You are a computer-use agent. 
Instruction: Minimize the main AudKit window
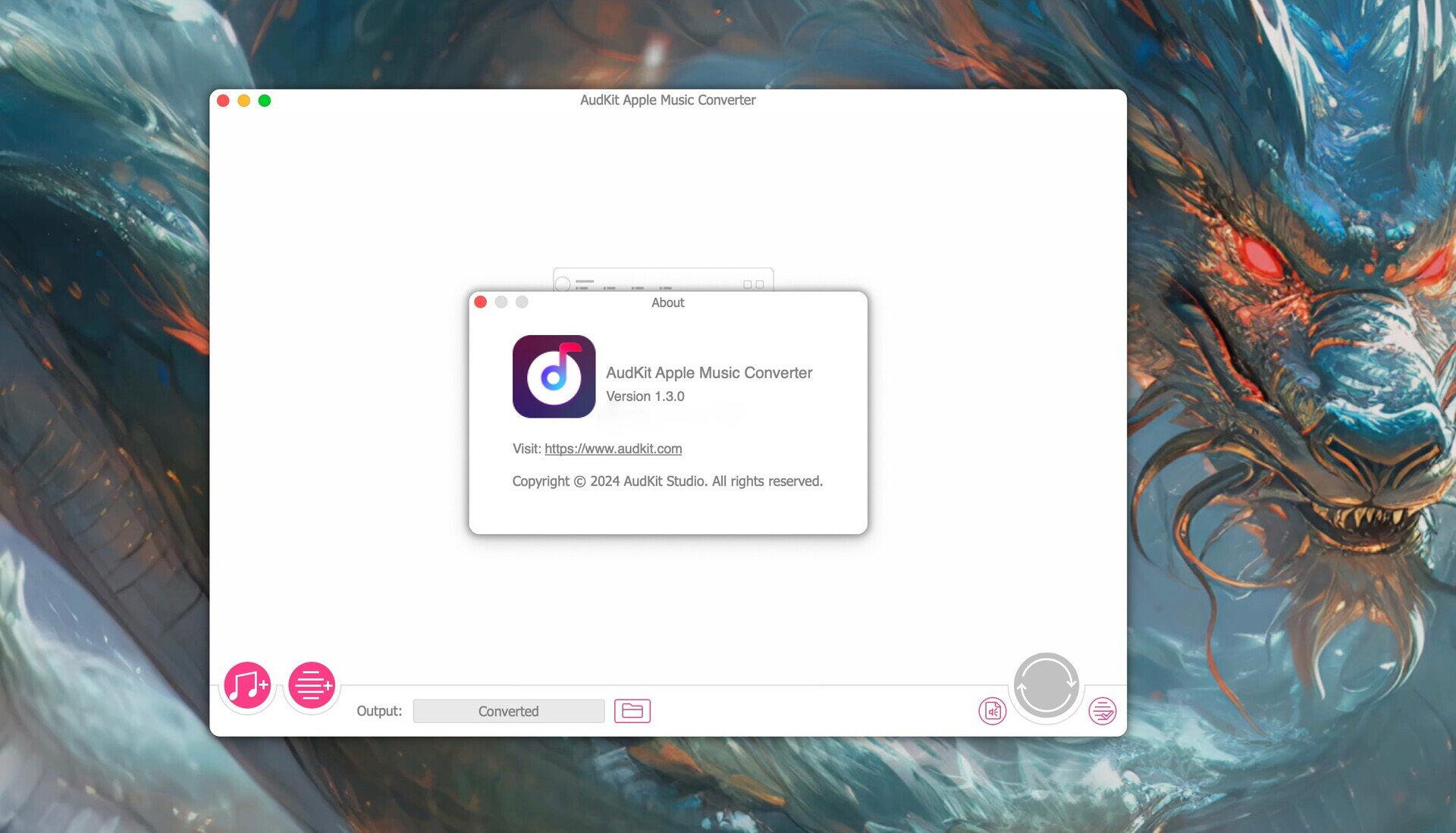pyautogui.click(x=243, y=101)
